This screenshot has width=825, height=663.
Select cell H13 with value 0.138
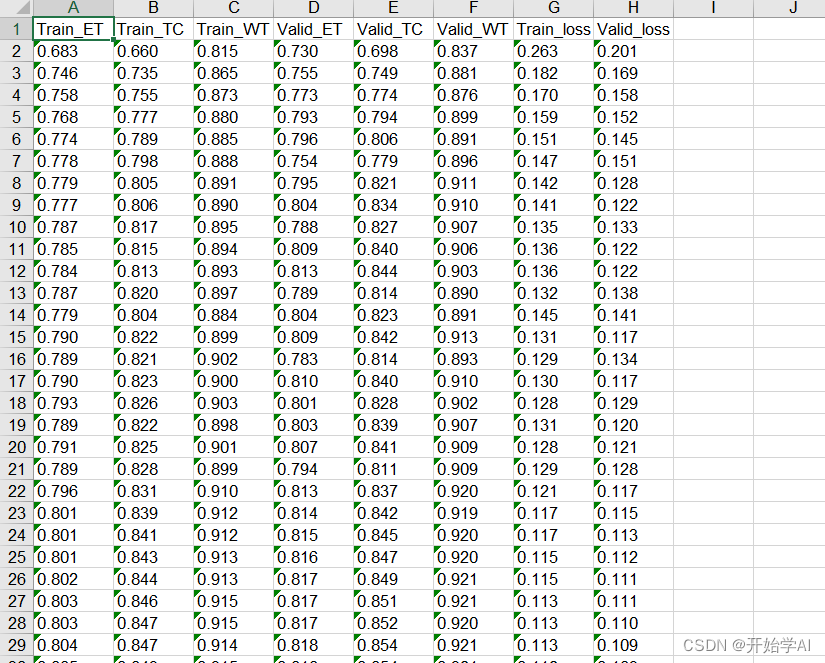click(633, 293)
